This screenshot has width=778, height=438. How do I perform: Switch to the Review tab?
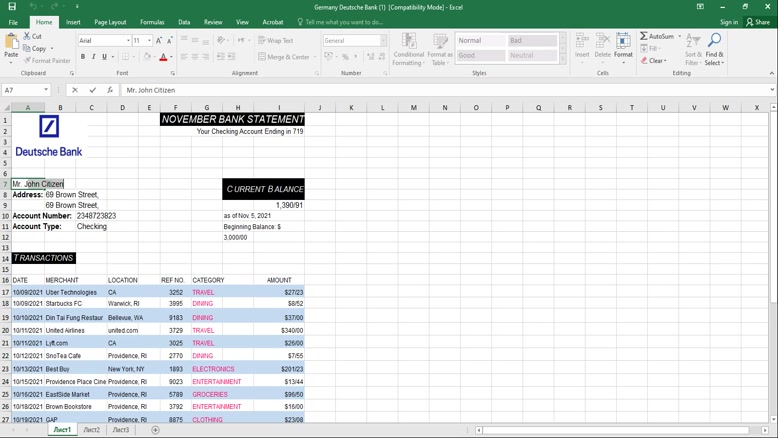pos(213,22)
